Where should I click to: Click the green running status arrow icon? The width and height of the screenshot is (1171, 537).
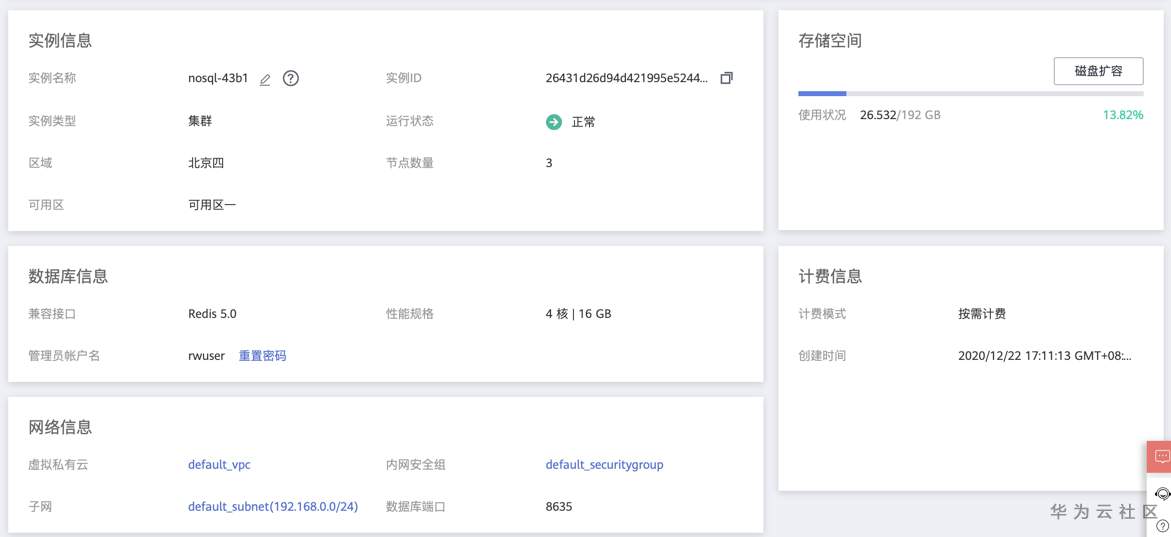coord(554,122)
